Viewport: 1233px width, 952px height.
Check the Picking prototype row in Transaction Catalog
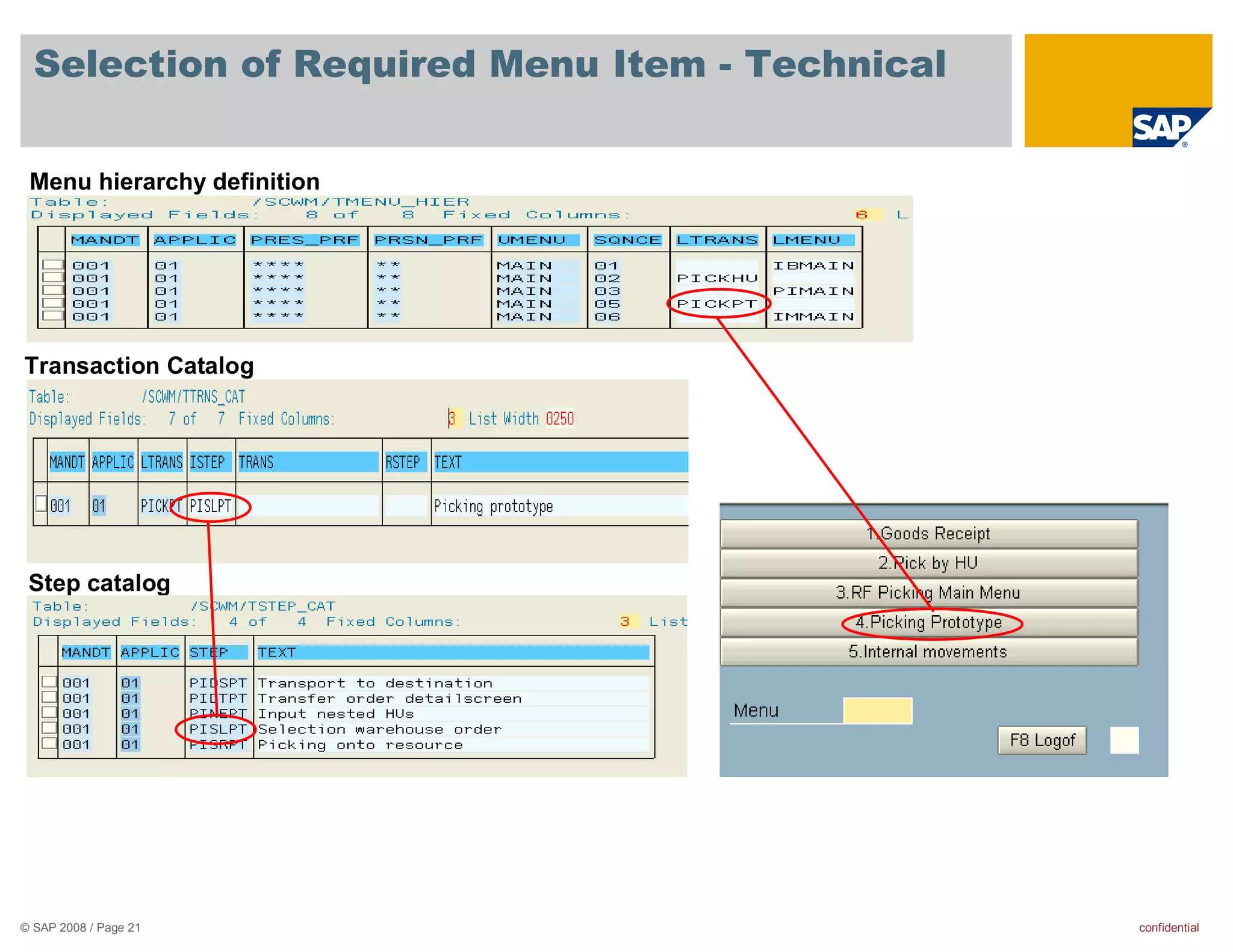(41, 504)
